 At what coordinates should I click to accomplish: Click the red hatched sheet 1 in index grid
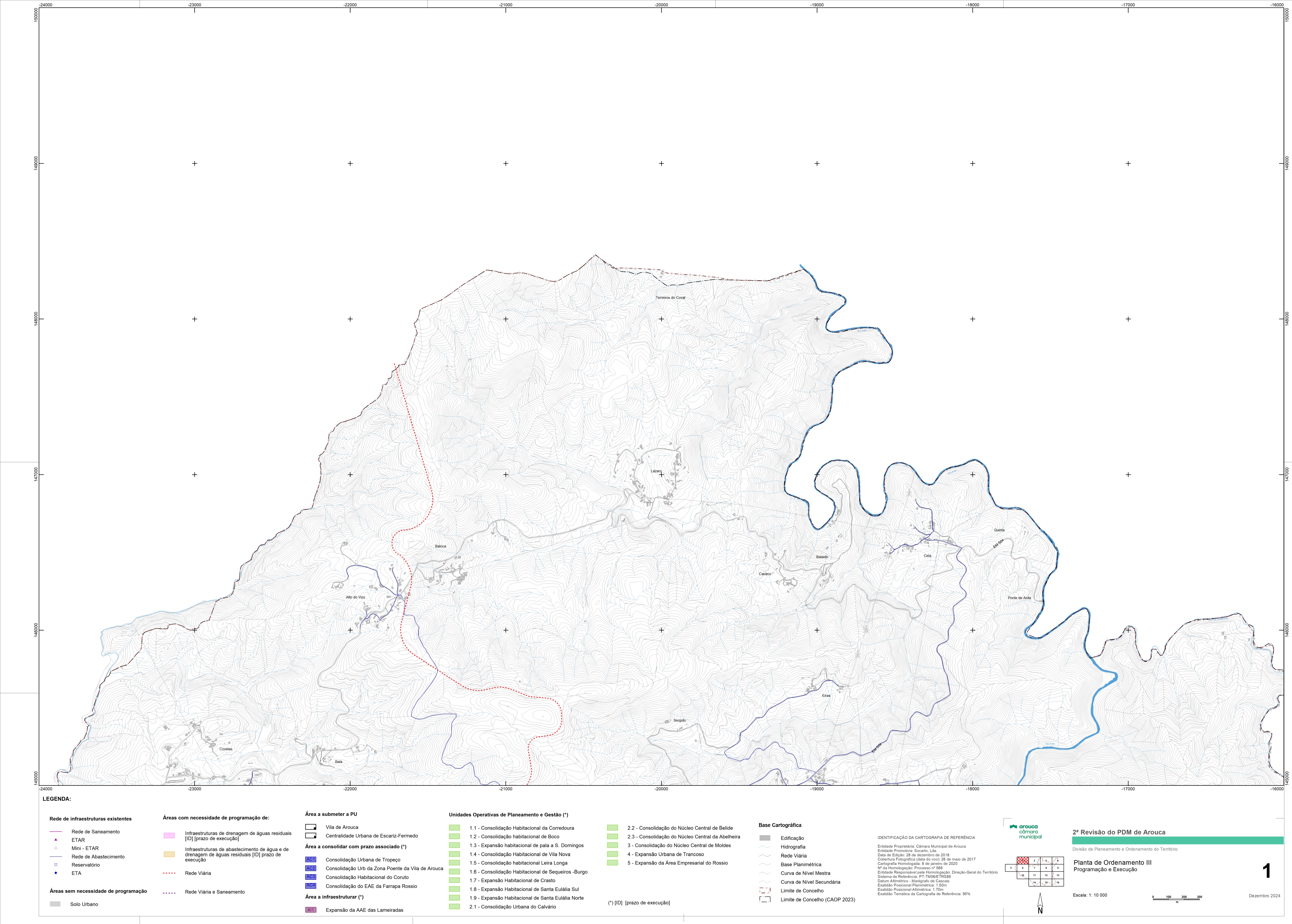coord(1023,860)
